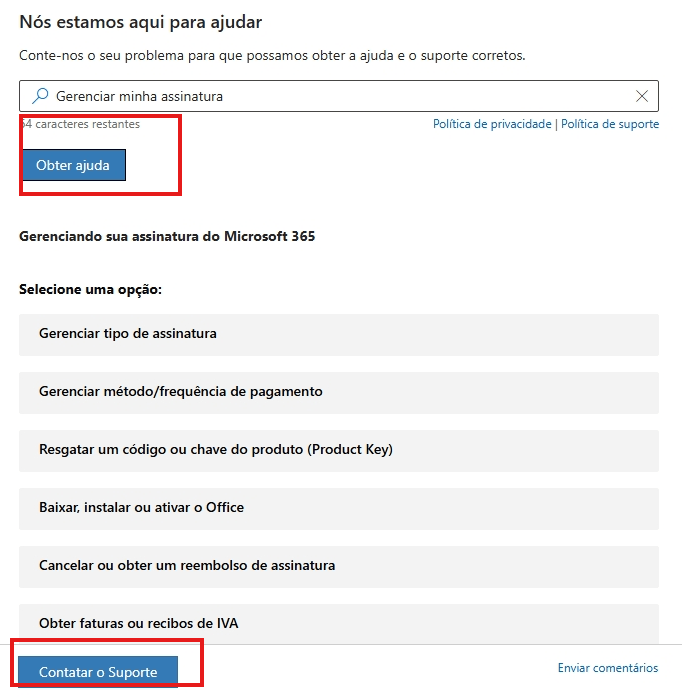
Task: Select 'Resgatar um código ou chave do produto'
Action: [x=339, y=451]
